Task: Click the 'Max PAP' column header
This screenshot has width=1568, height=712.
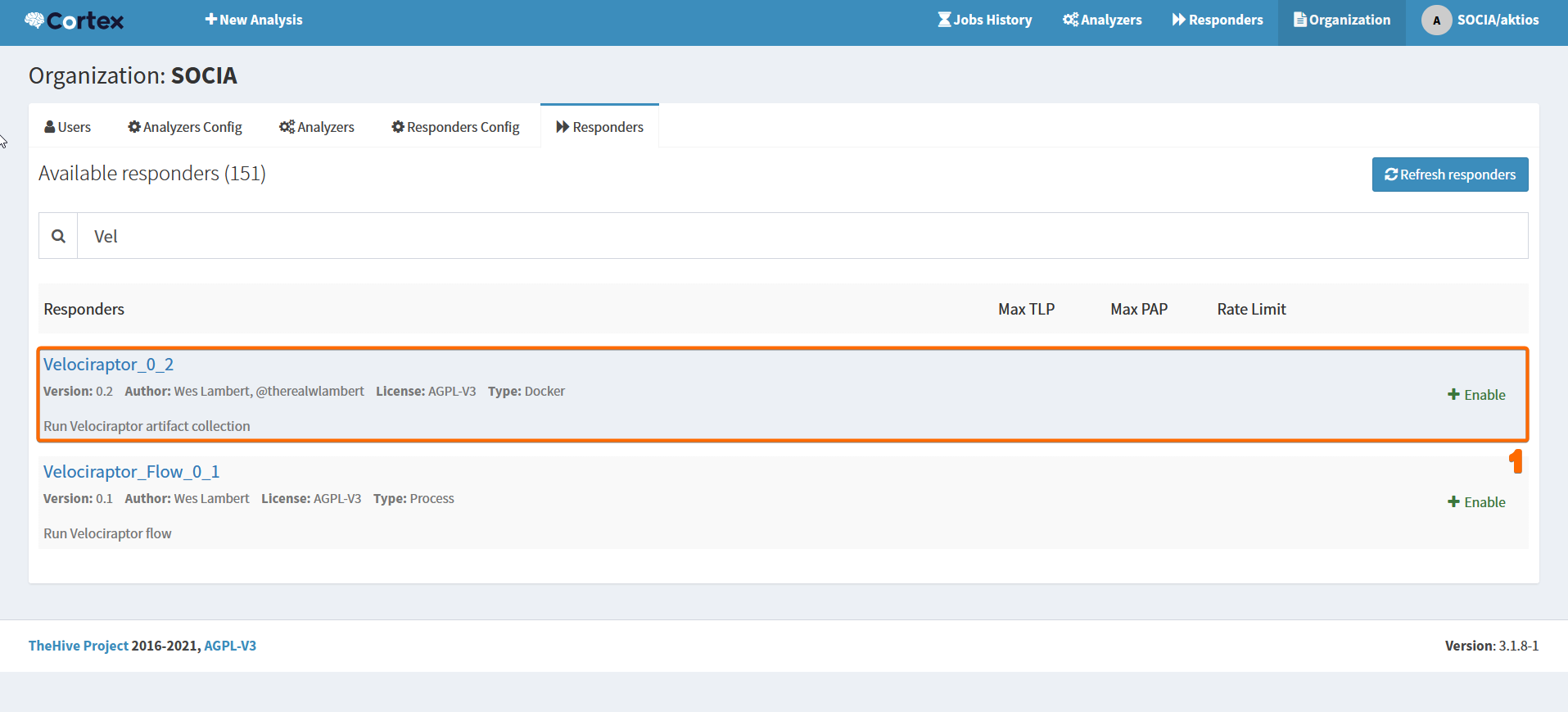Action: (x=1140, y=309)
